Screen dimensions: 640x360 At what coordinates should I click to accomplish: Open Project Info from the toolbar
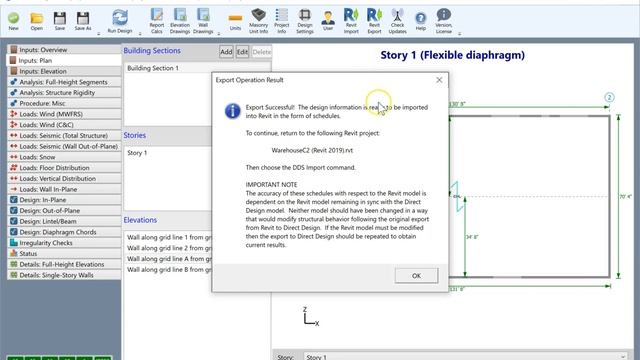pos(281,21)
